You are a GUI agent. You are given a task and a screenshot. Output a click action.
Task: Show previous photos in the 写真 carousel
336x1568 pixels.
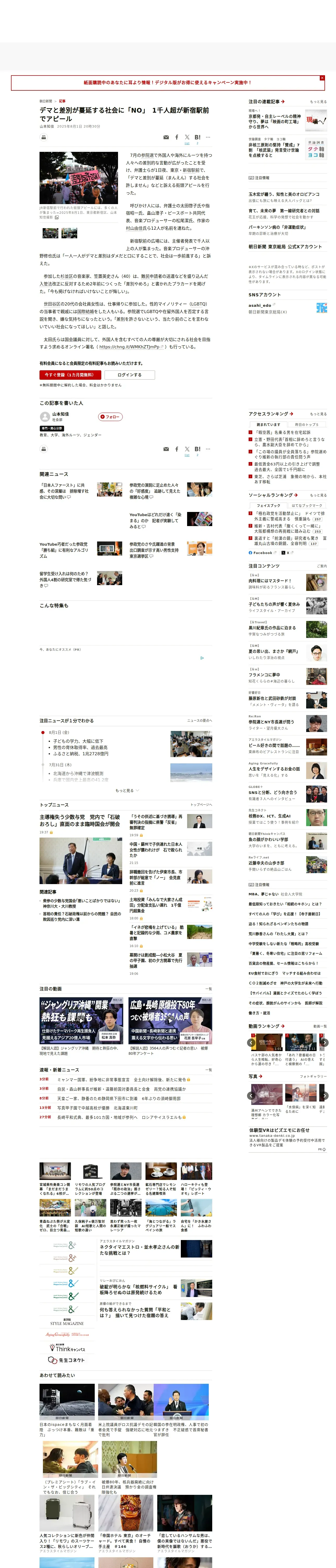click(x=251, y=1096)
